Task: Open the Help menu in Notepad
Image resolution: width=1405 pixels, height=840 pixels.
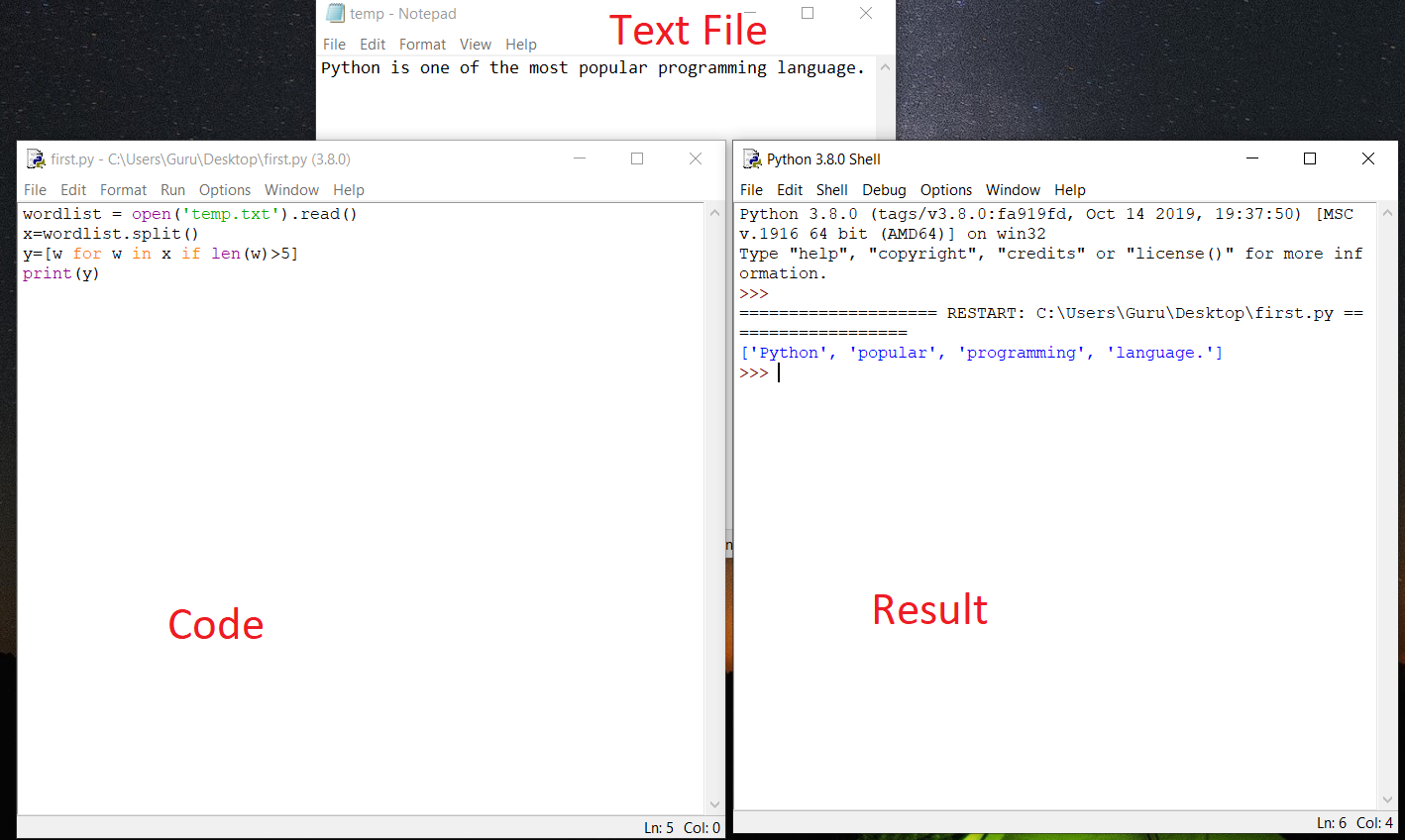Action: (521, 44)
